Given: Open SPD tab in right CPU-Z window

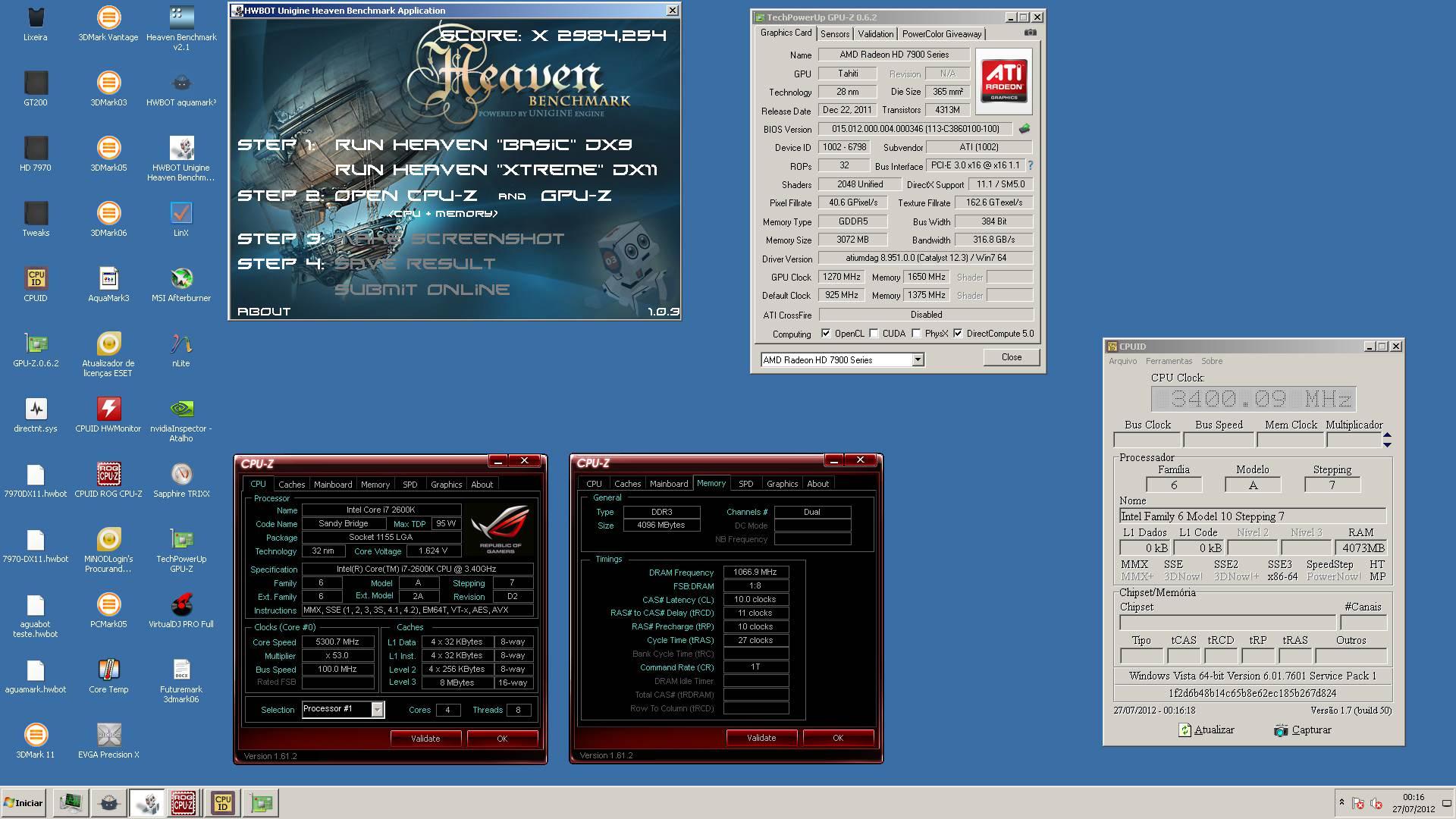Looking at the screenshot, I should point(746,484).
